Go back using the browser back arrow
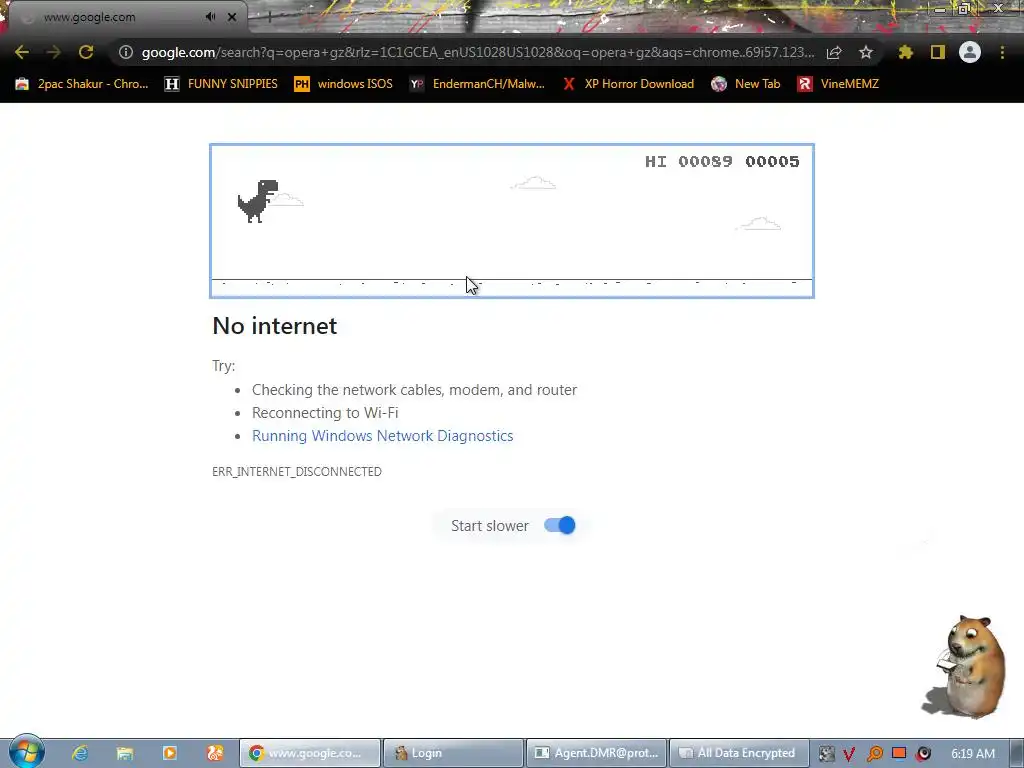Viewport: 1024px width, 768px height. coord(22,52)
